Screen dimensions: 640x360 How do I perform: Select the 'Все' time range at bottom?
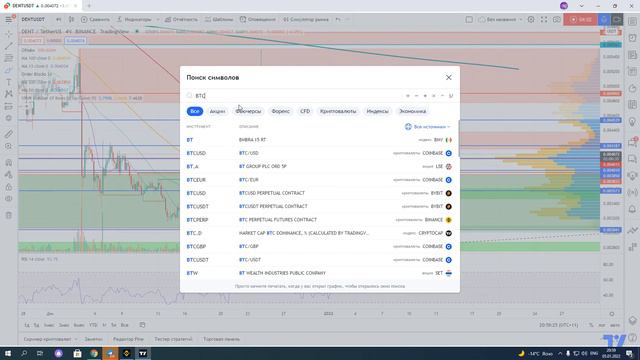tap(124, 325)
